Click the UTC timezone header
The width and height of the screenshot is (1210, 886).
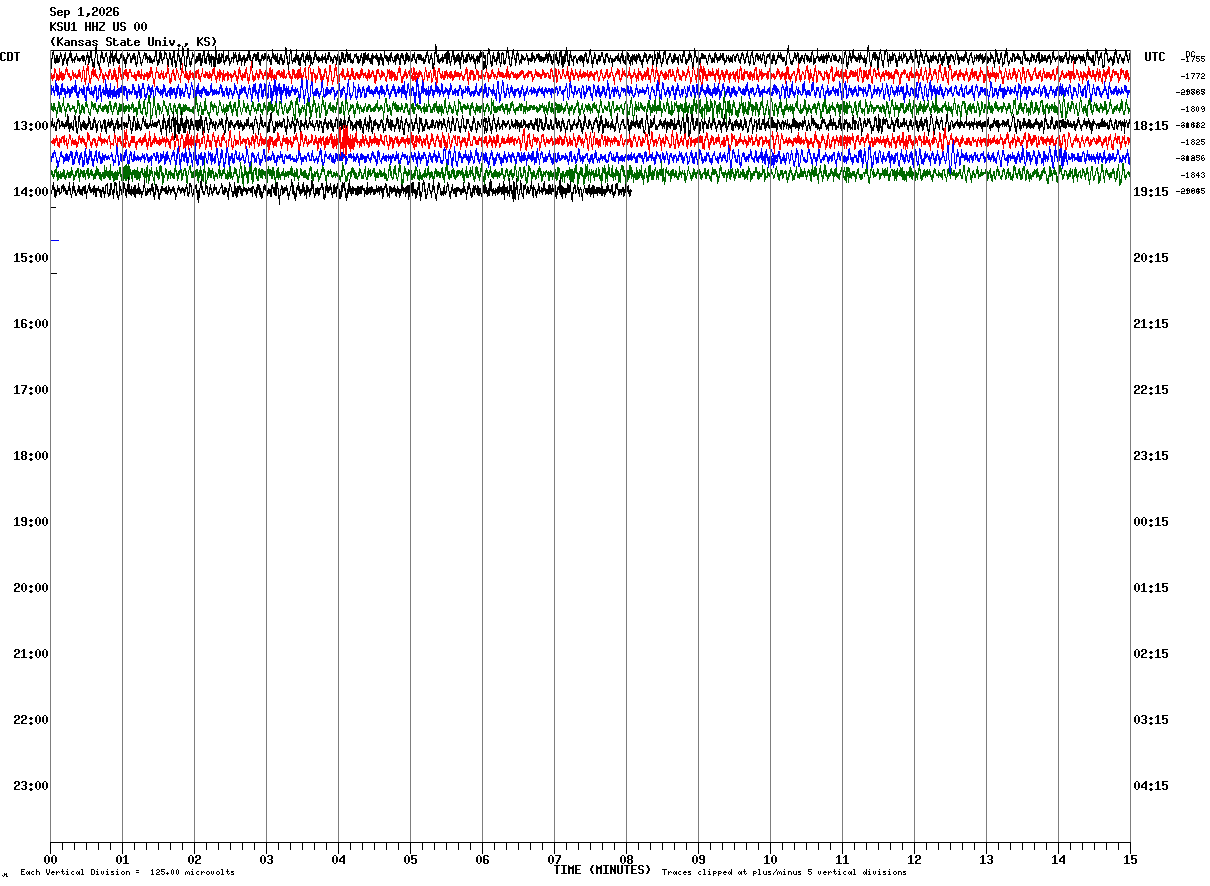(1155, 57)
